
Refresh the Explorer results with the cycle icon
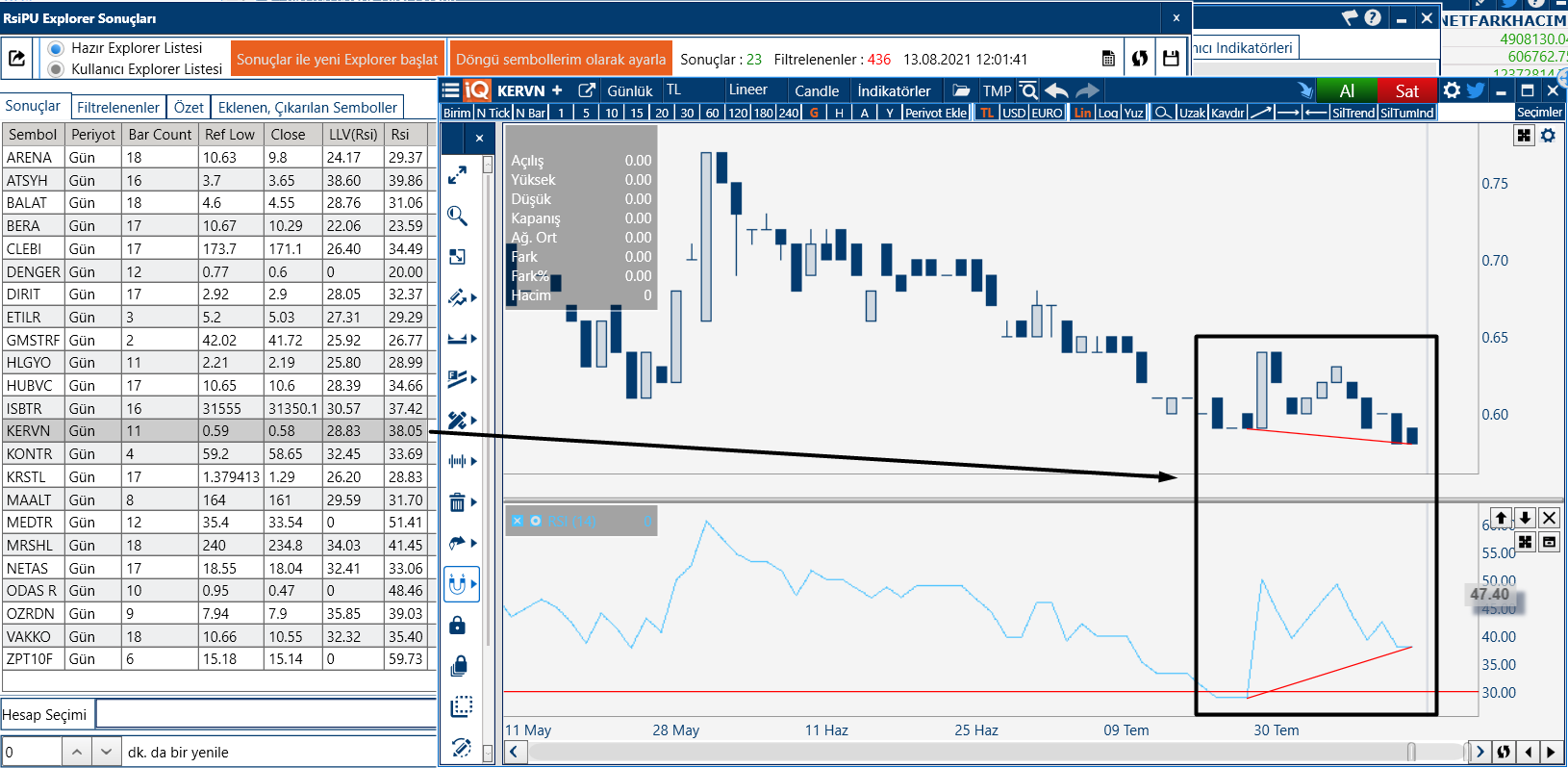[1140, 59]
